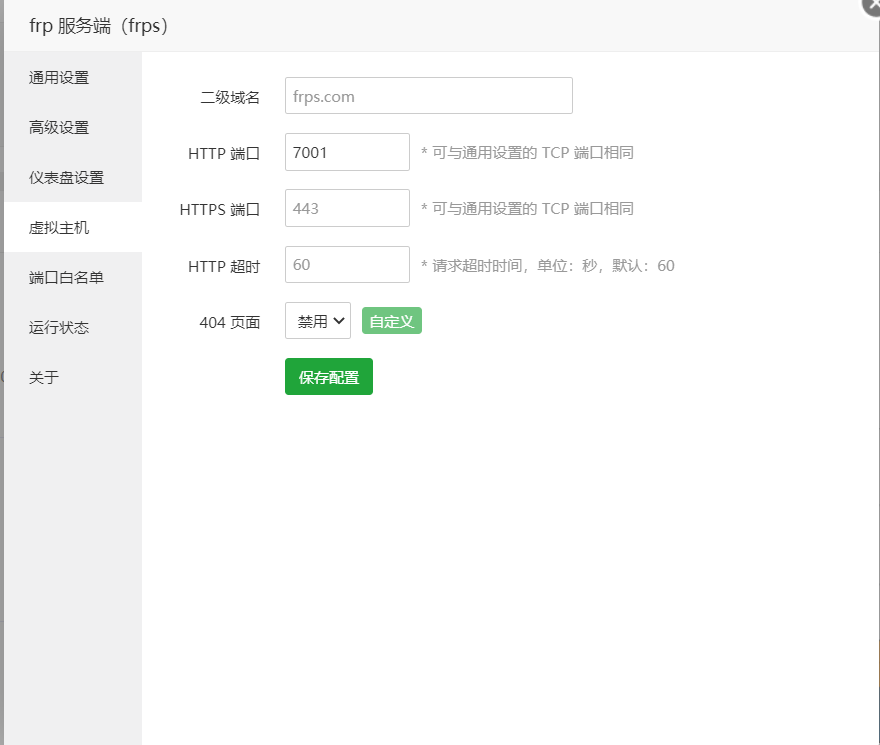Click the 二级域名 label

[x=230, y=97]
